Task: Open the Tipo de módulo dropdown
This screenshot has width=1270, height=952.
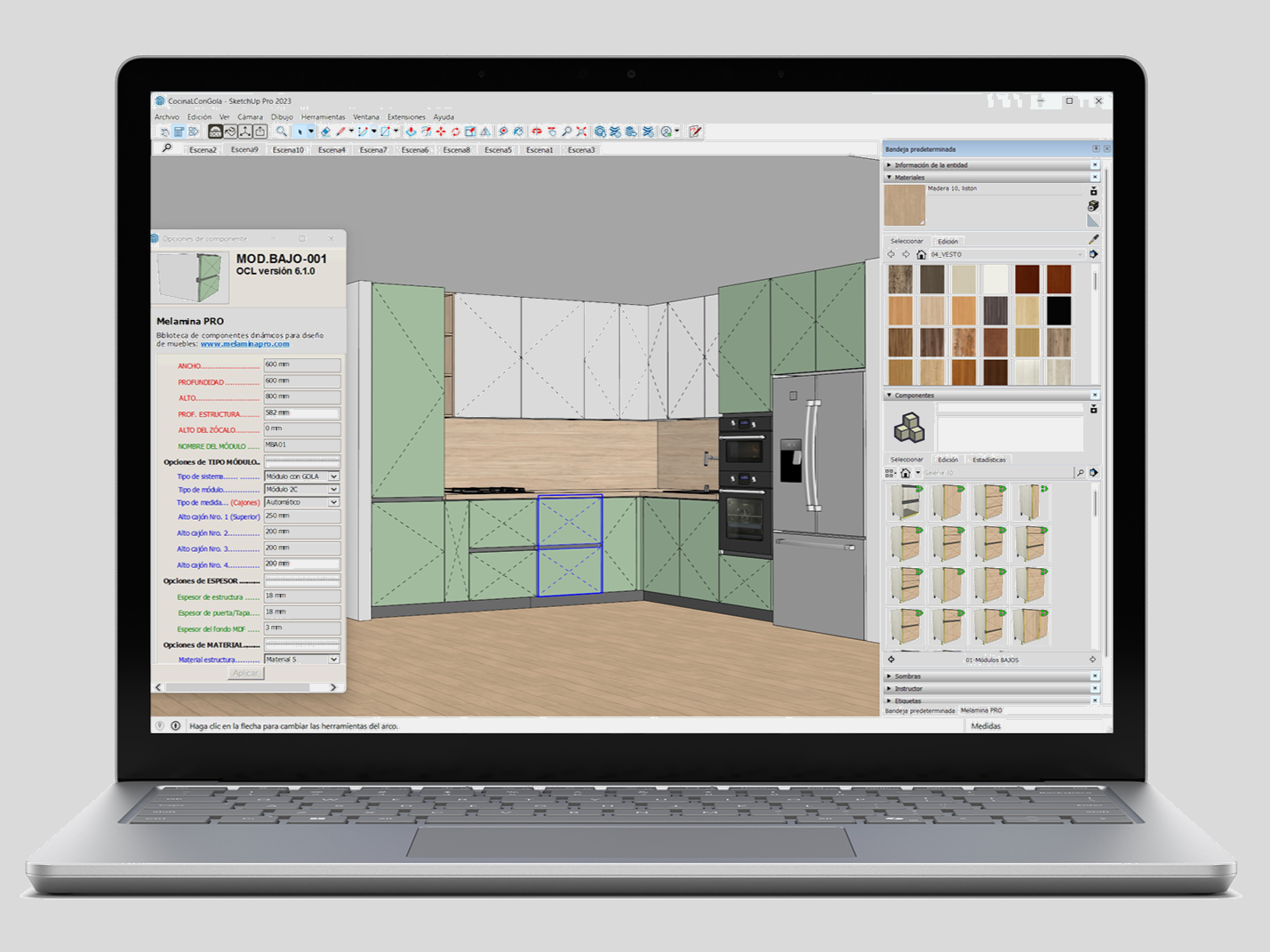Action: pos(333,490)
